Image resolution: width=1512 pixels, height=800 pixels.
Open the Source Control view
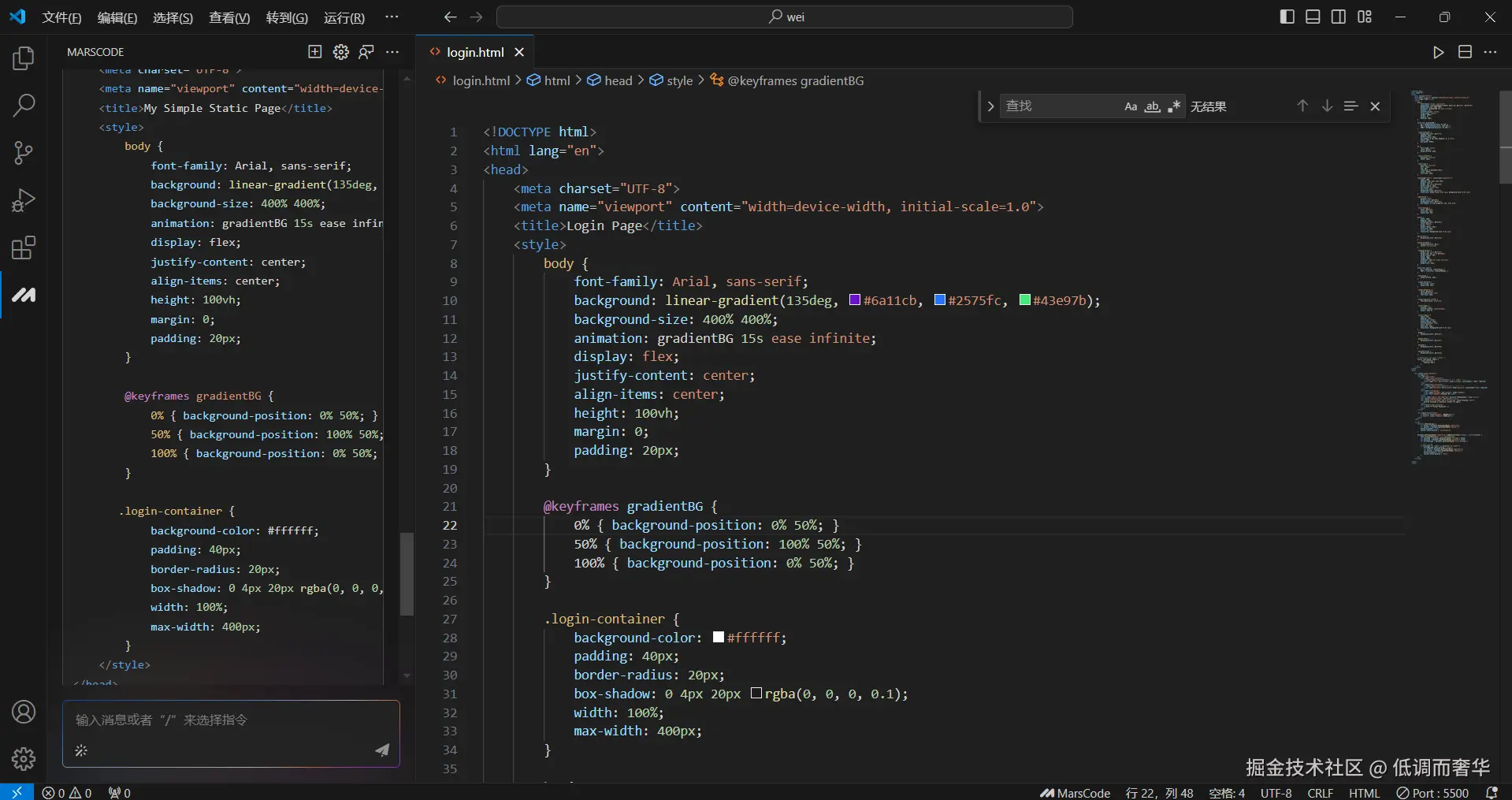(x=24, y=153)
